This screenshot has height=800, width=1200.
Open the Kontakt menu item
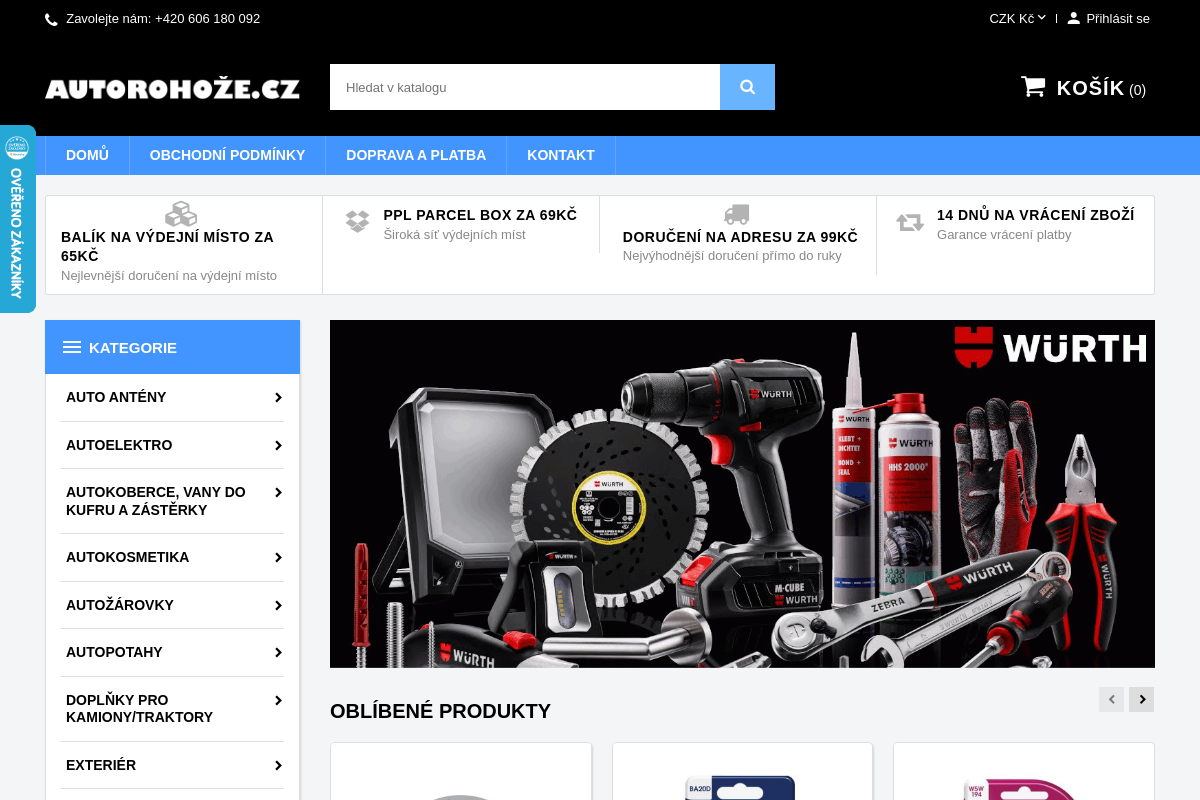(560, 155)
